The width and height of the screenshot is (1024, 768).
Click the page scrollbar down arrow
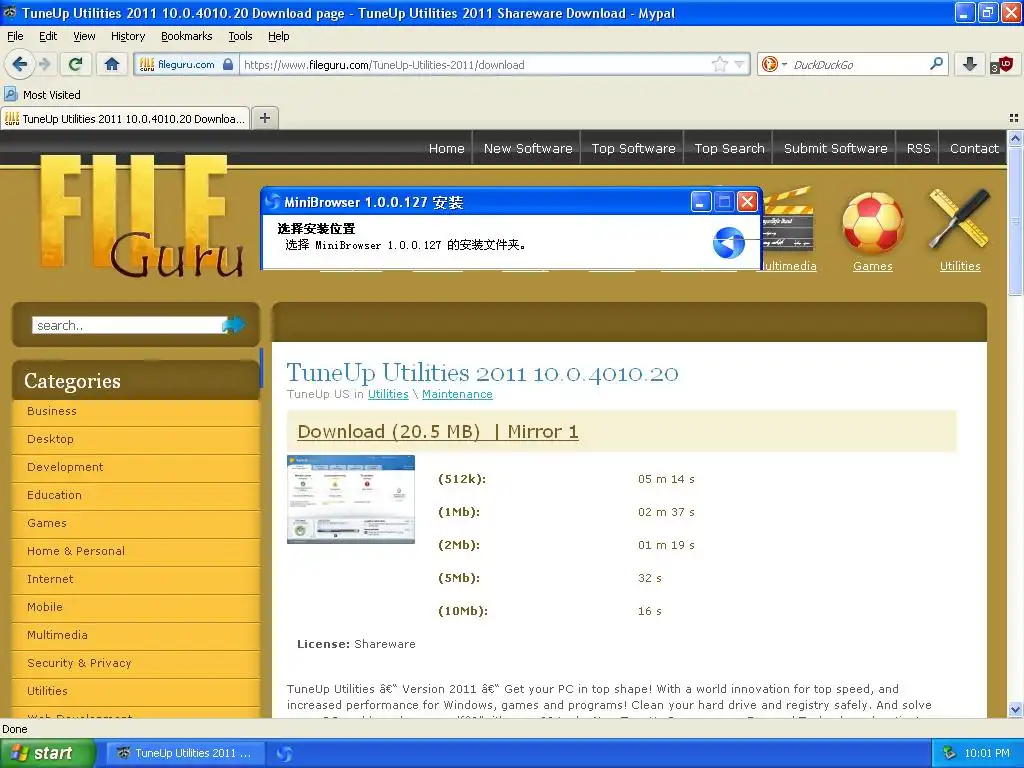click(1015, 709)
